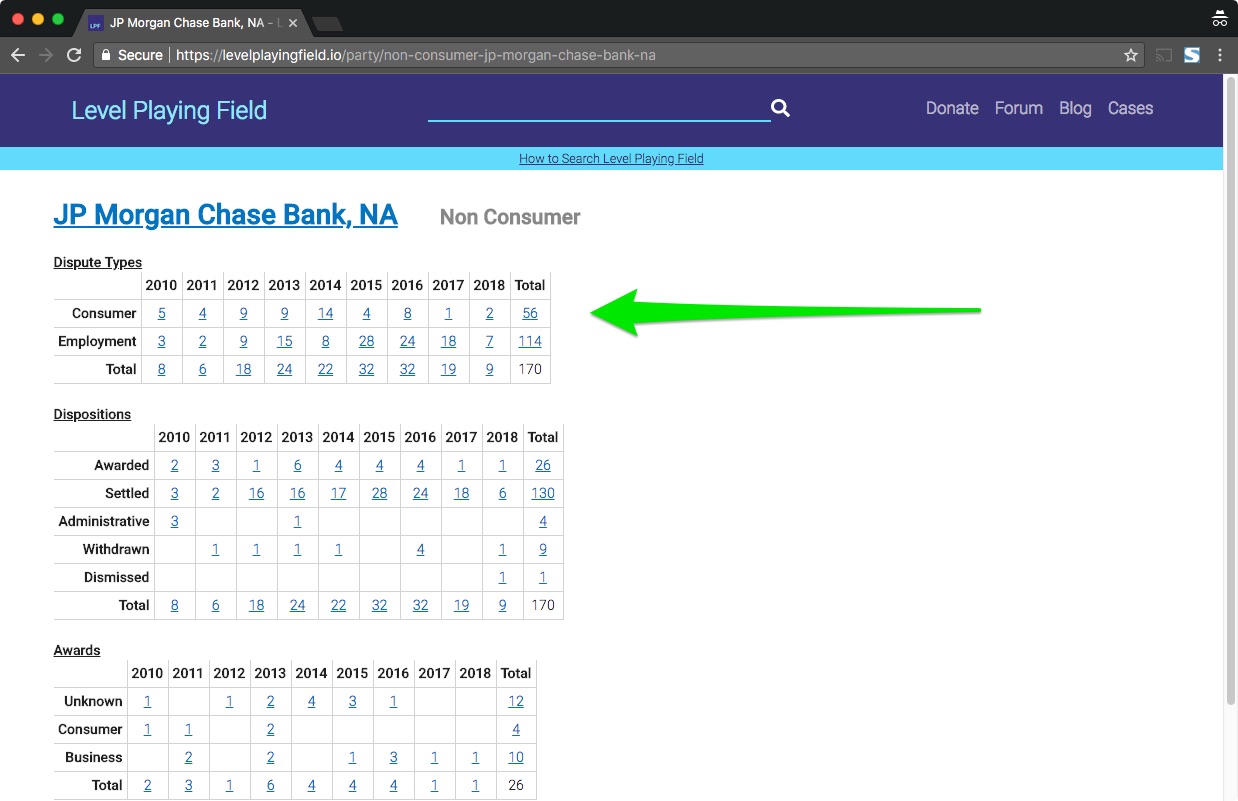The width and height of the screenshot is (1238, 801).
Task: Open Settled 2014 value 17
Action: 338,493
